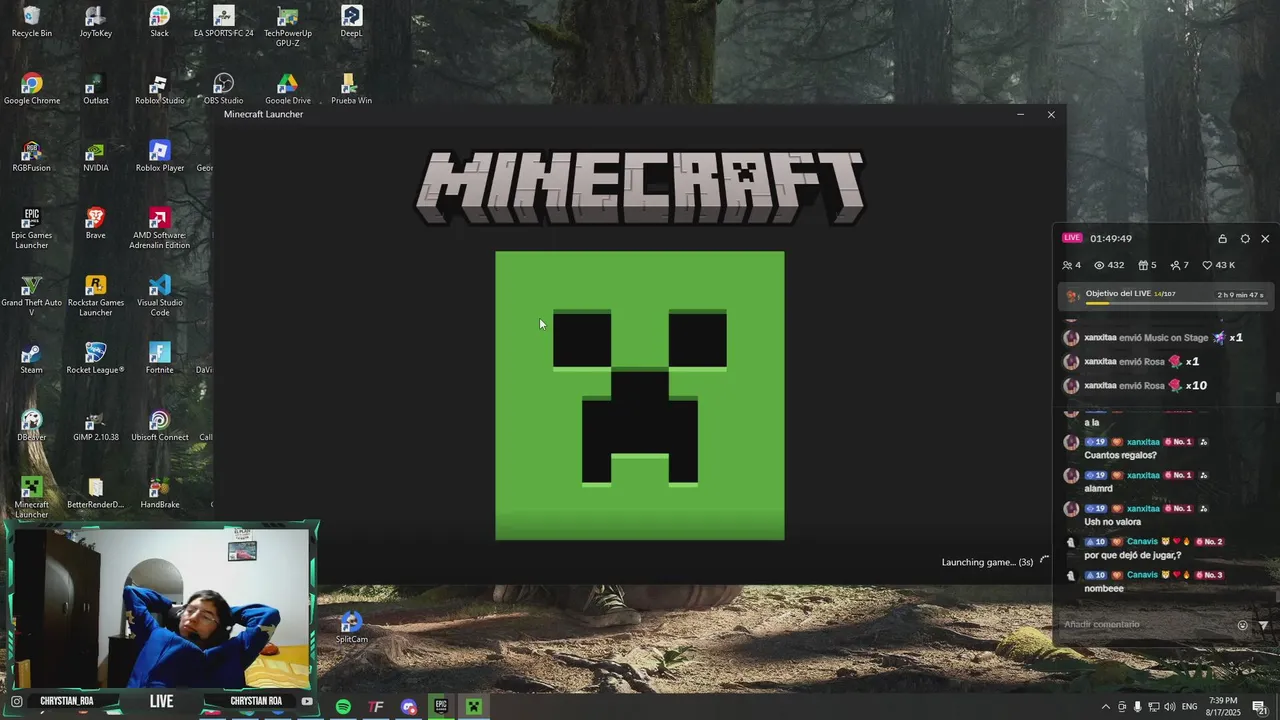1280x720 pixels.
Task: Select AMD Software Adrenalin Edition icon
Action: coord(159,228)
